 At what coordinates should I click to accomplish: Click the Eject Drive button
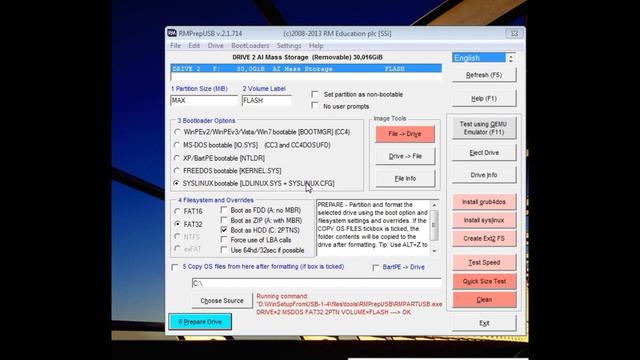point(484,153)
